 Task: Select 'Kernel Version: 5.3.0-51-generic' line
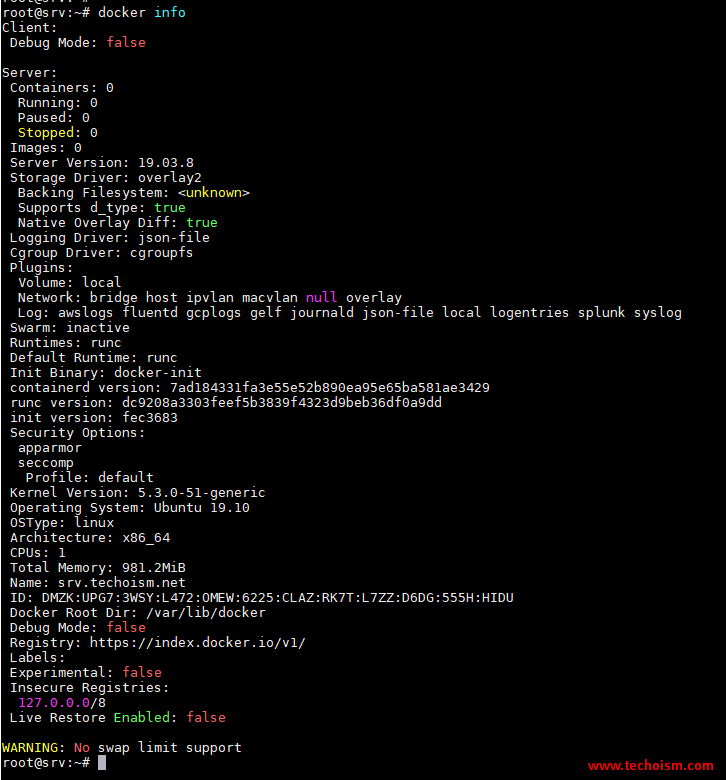click(138, 492)
